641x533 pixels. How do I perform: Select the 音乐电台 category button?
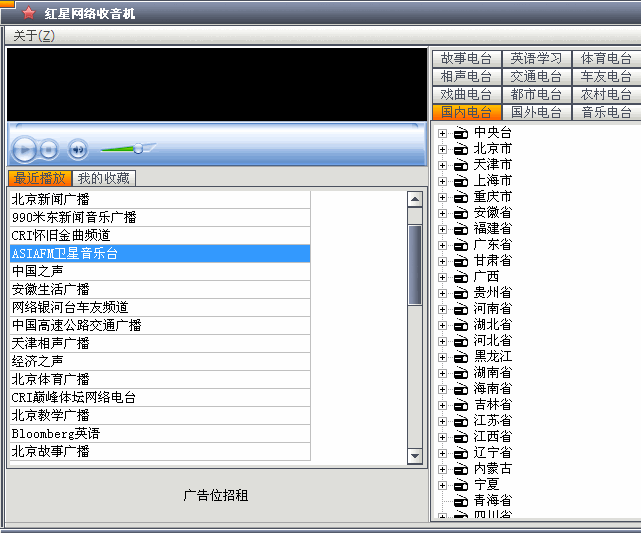(607, 112)
